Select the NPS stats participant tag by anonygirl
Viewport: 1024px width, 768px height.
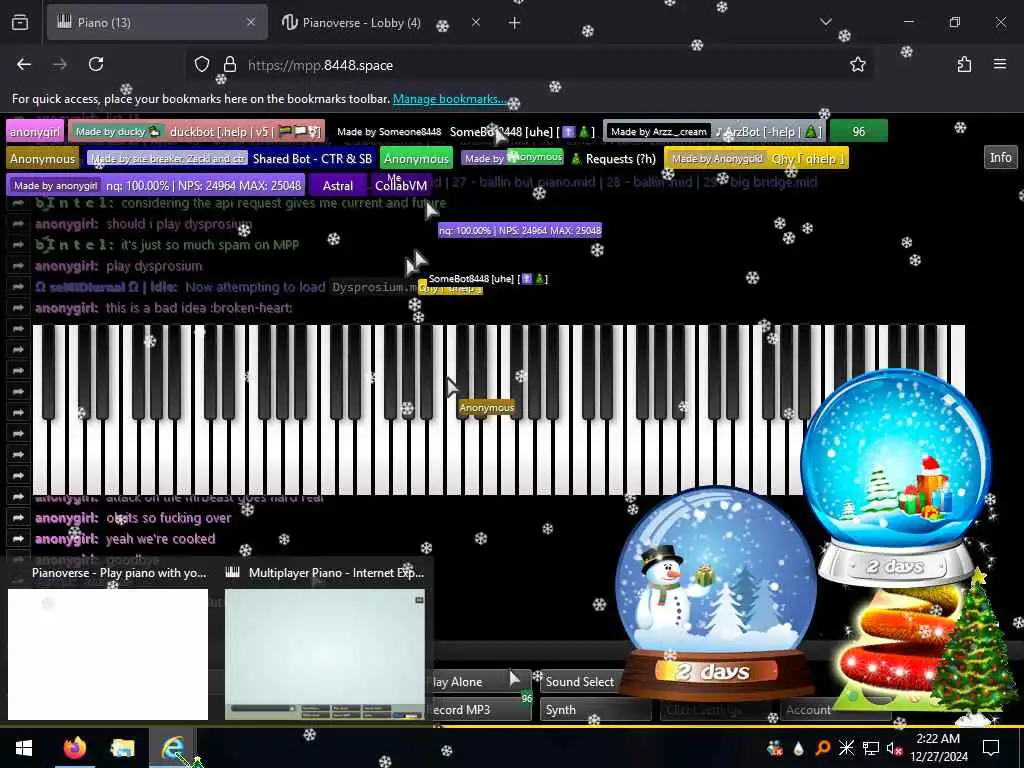click(x=157, y=185)
